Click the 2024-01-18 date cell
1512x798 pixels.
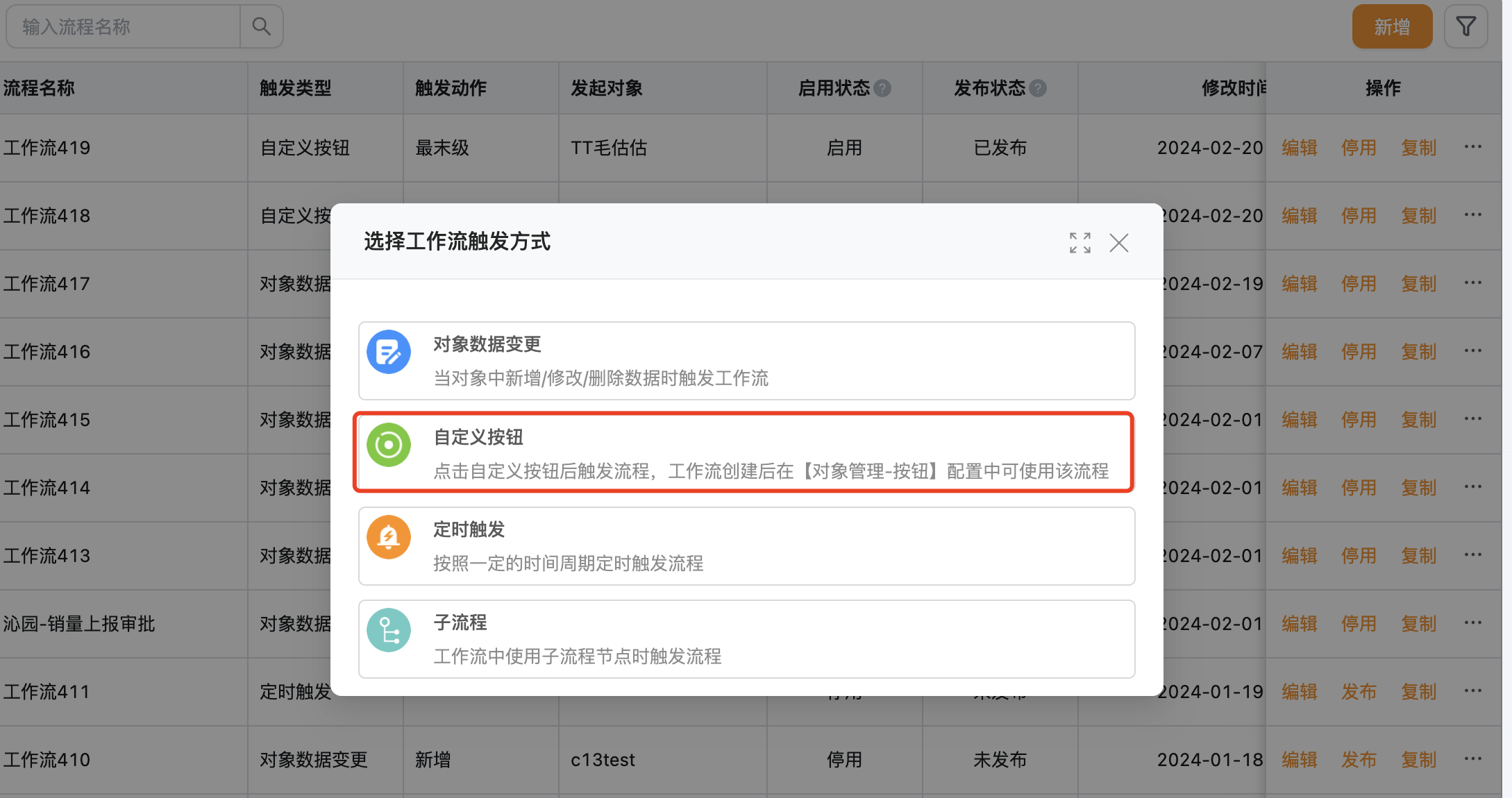click(1210, 760)
